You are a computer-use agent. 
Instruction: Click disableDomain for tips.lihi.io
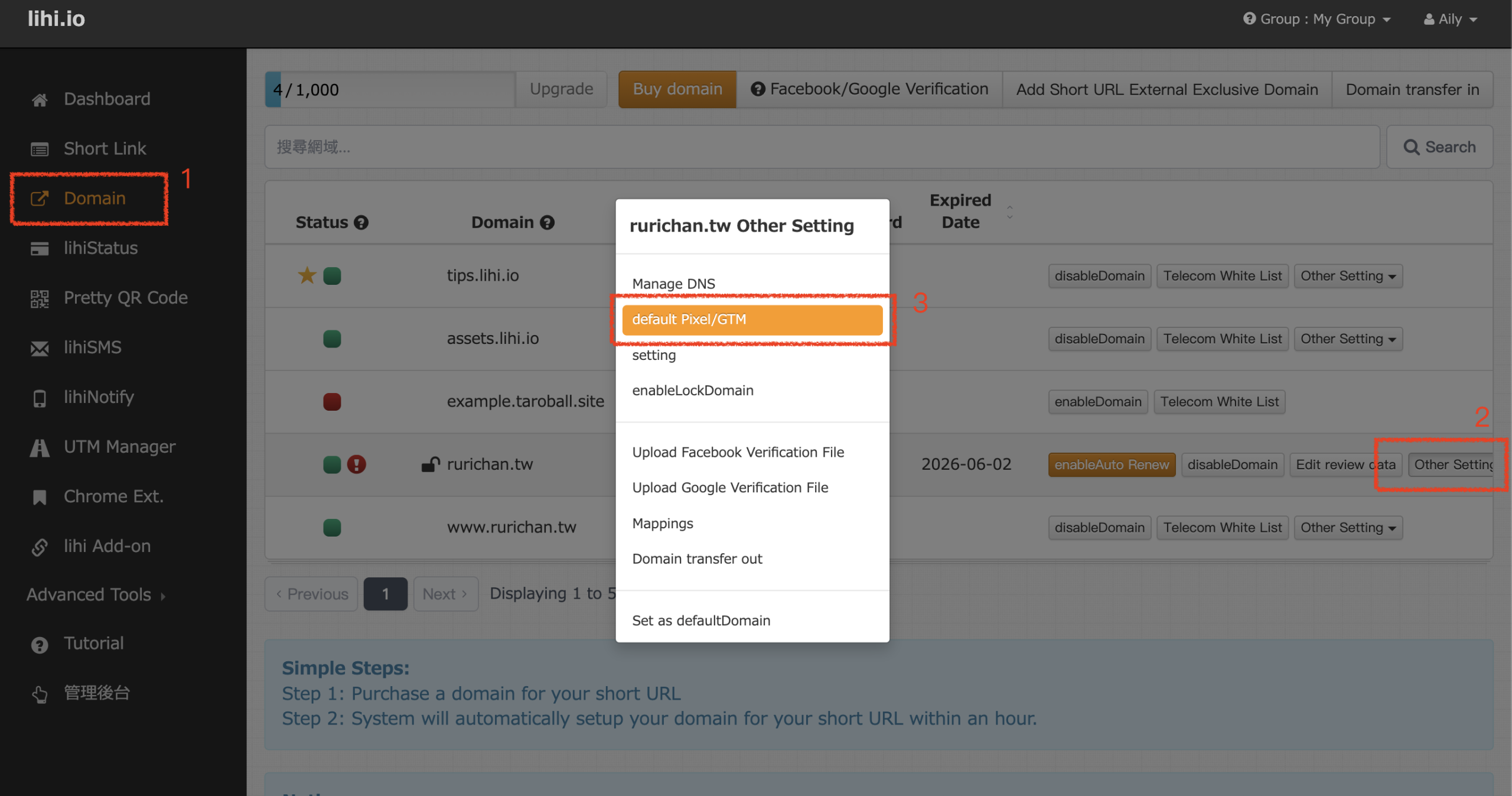(1099, 276)
